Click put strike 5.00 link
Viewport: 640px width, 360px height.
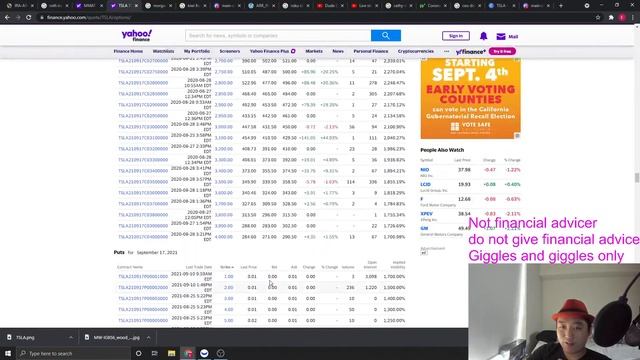pos(229,320)
